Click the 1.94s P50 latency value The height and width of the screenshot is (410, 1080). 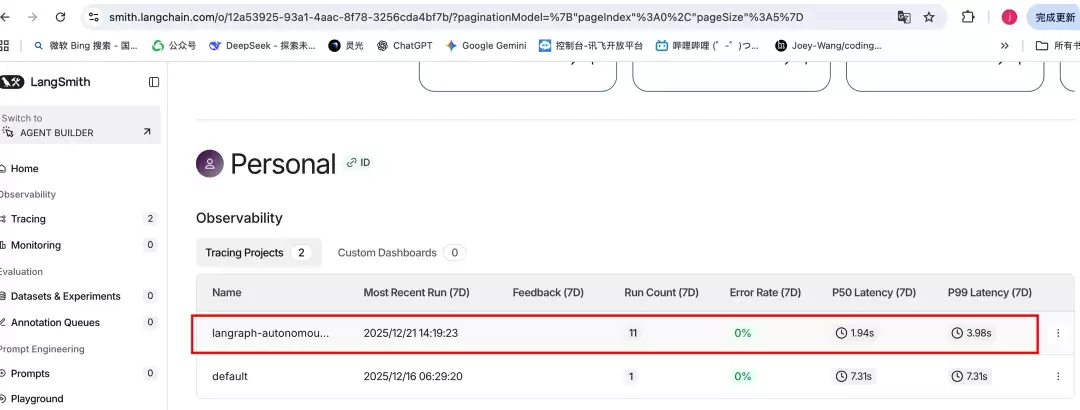(854, 333)
